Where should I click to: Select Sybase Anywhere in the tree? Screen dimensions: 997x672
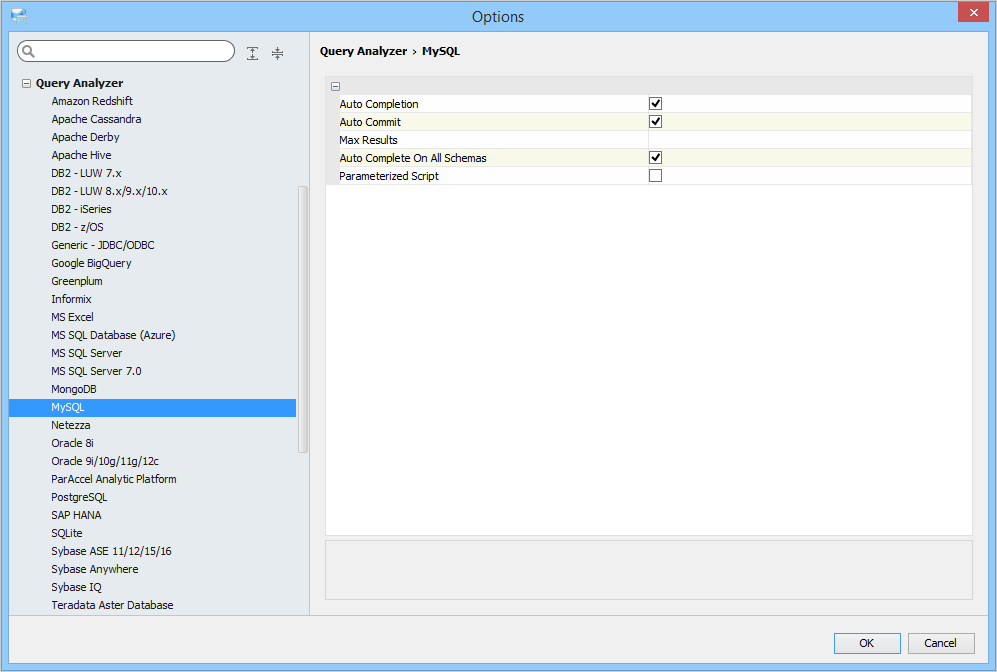pos(95,570)
